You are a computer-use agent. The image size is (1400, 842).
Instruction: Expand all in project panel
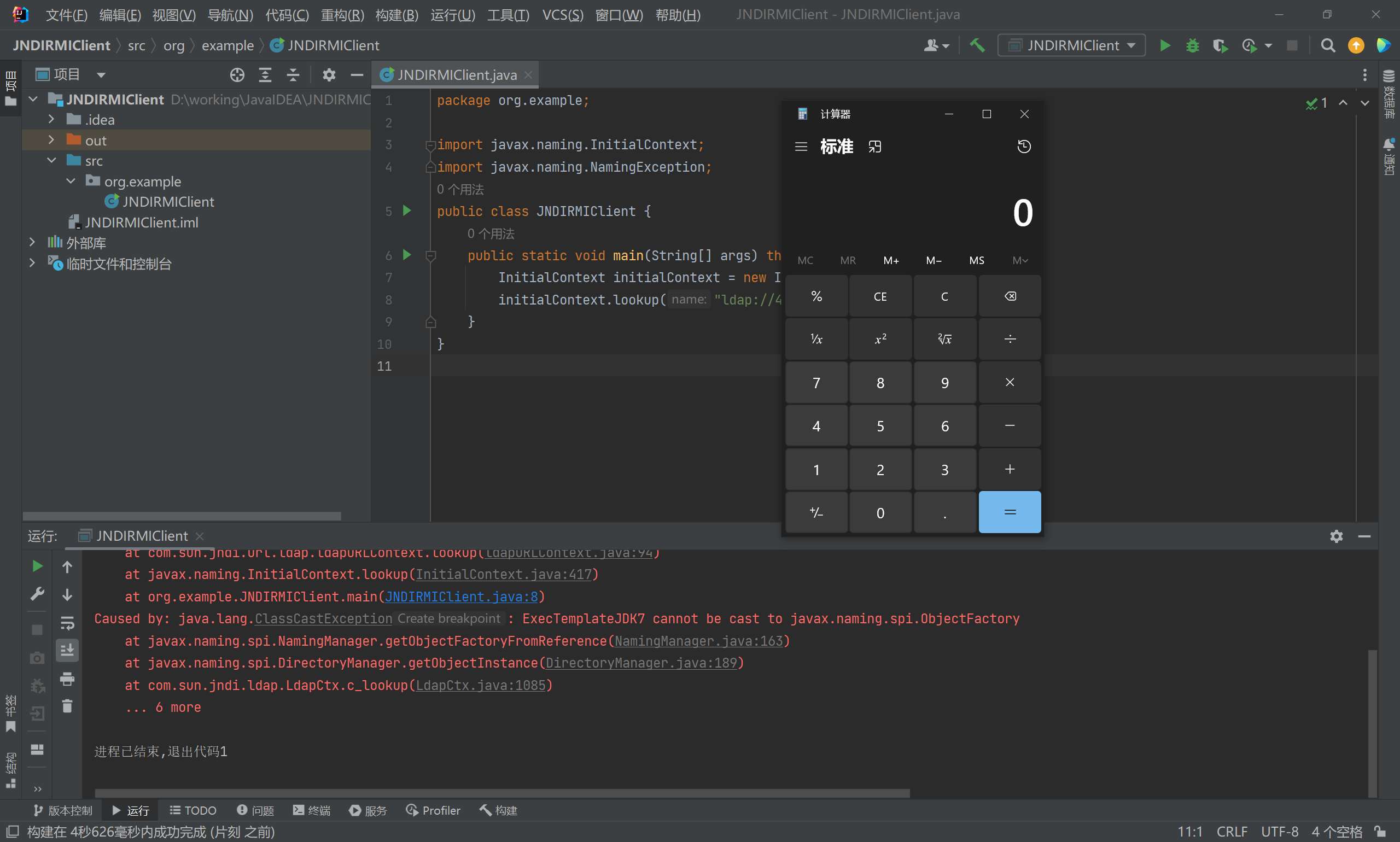[x=265, y=75]
